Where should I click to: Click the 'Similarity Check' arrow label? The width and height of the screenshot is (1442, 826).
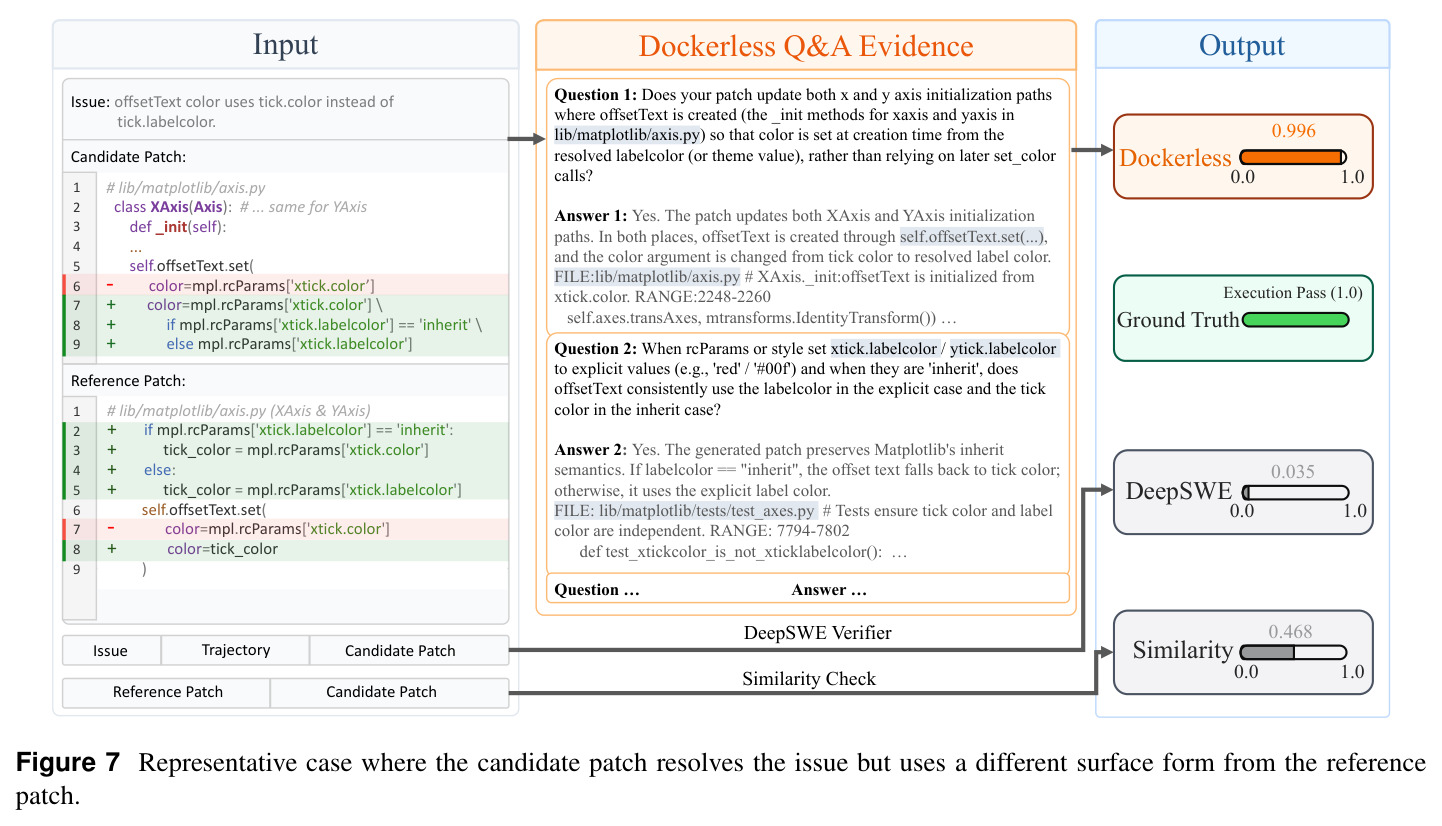809,679
